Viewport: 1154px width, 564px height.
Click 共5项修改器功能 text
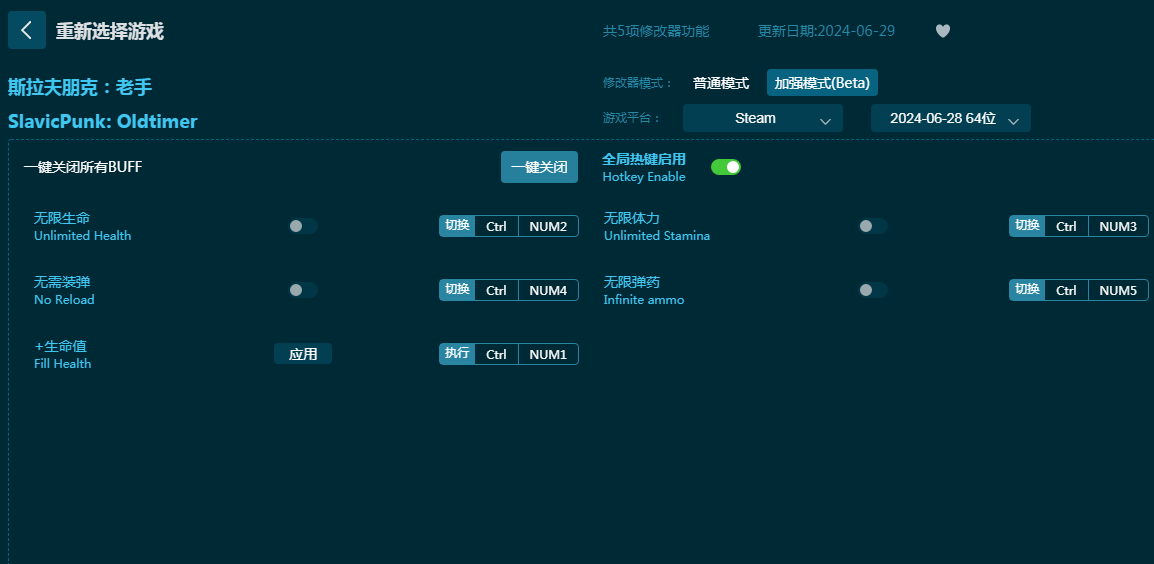tap(656, 31)
